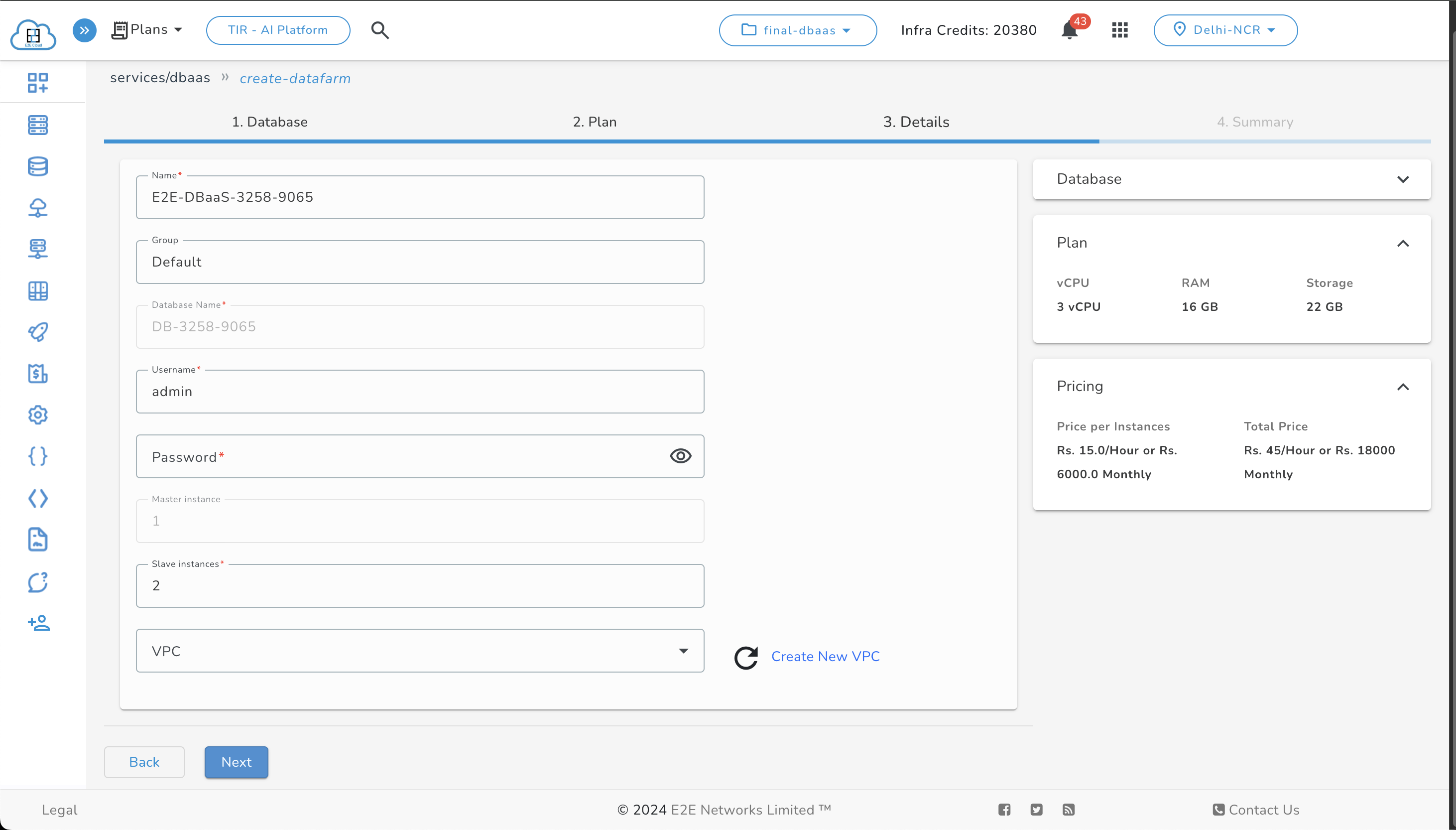Open the settings gear sidebar icon
Screen dimensions: 1456x830
(x=38, y=415)
